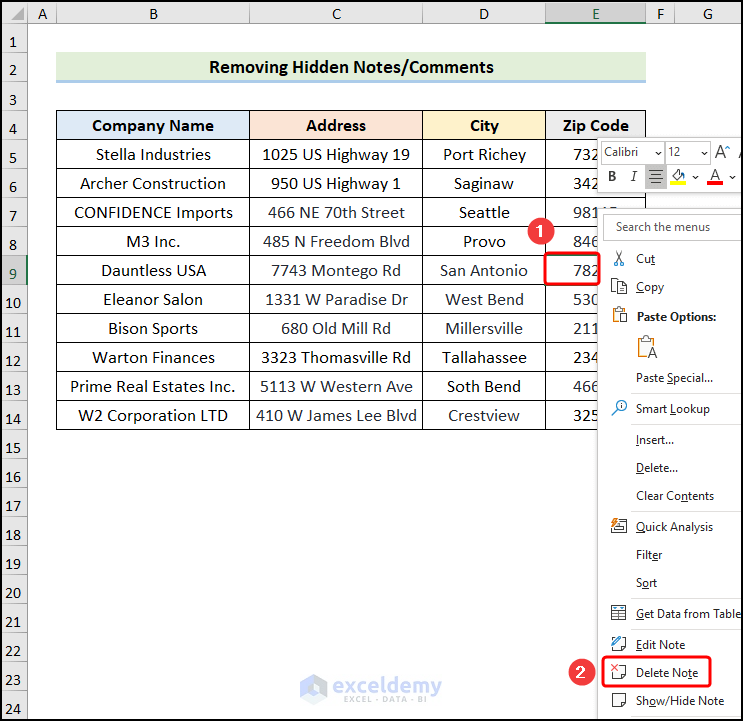This screenshot has height=721, width=743.
Task: Click the Smart Lookup magnifier icon
Action: pos(619,408)
